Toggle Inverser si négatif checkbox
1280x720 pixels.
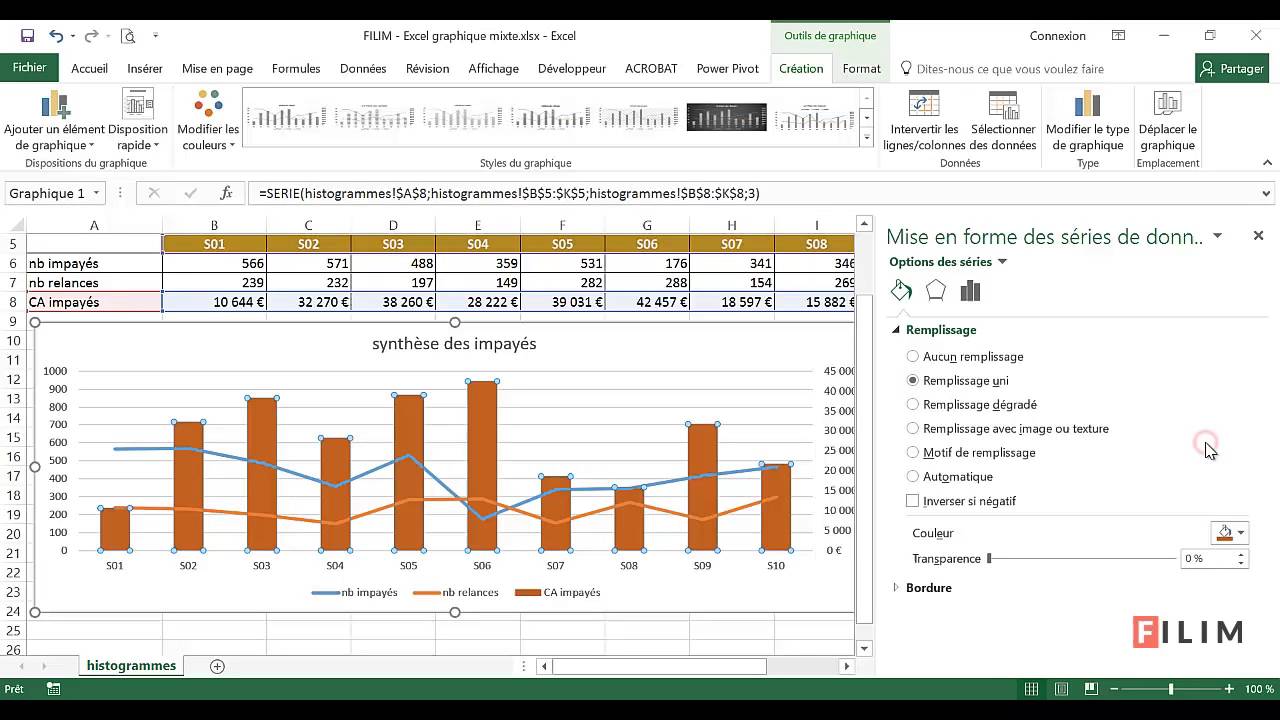pyautogui.click(x=912, y=501)
